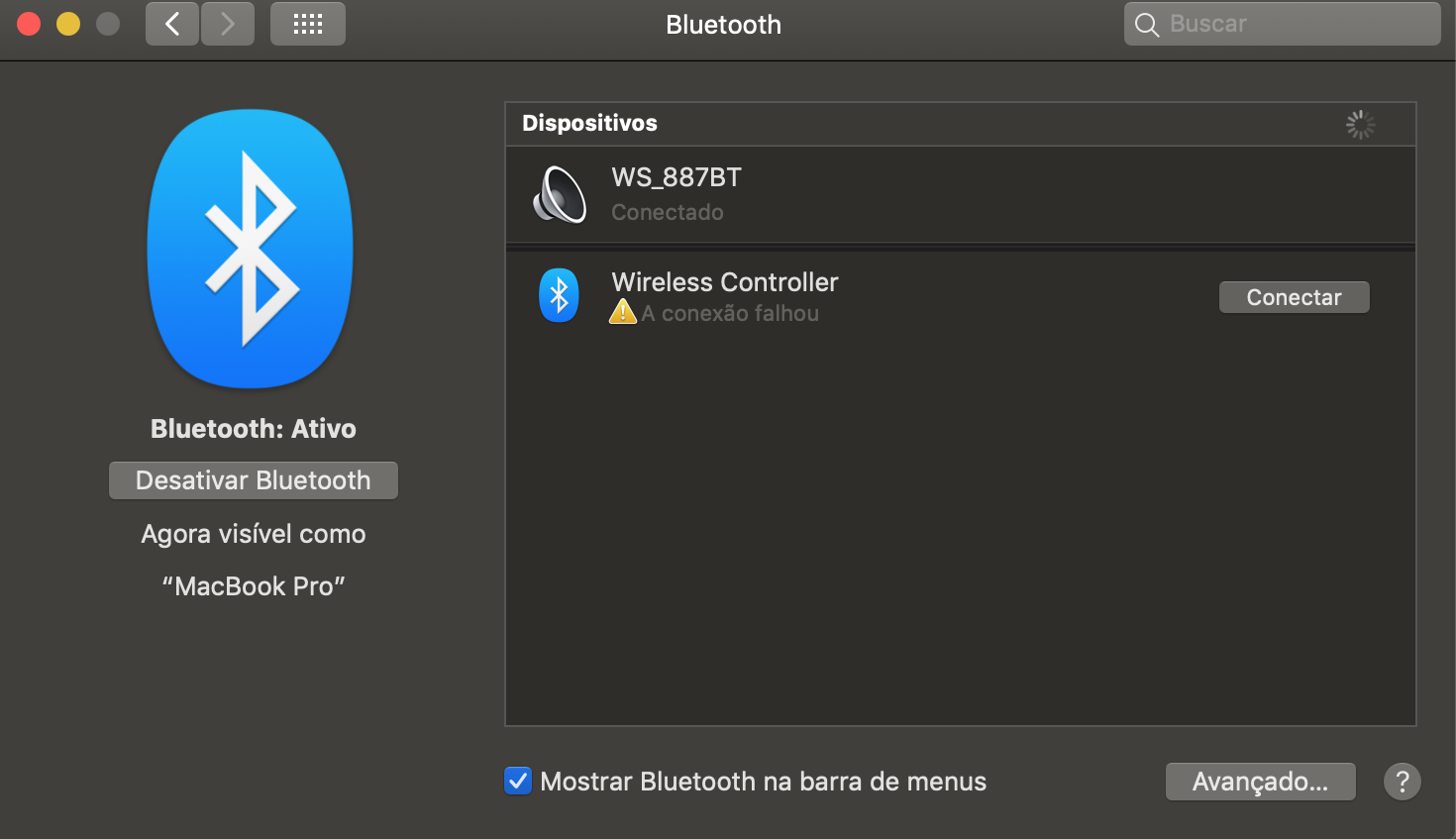
Task: Click the Bluetooth: Ativo status label
Action: tap(254, 429)
